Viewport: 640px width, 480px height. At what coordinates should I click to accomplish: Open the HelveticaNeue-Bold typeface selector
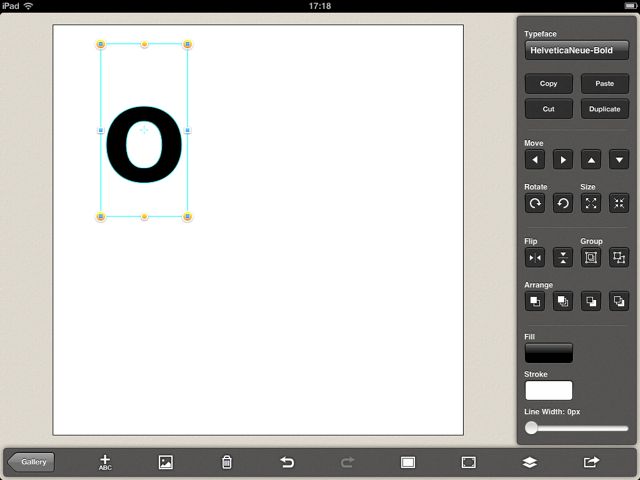coord(576,50)
